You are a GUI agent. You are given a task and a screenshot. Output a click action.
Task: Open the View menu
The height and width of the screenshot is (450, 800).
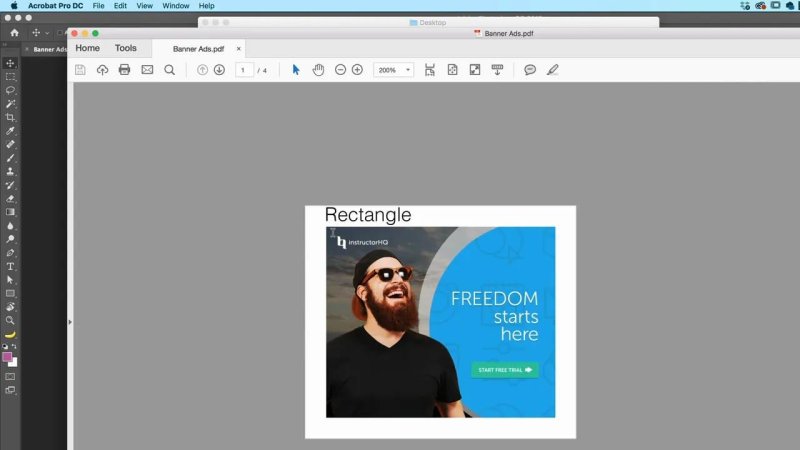click(x=144, y=6)
